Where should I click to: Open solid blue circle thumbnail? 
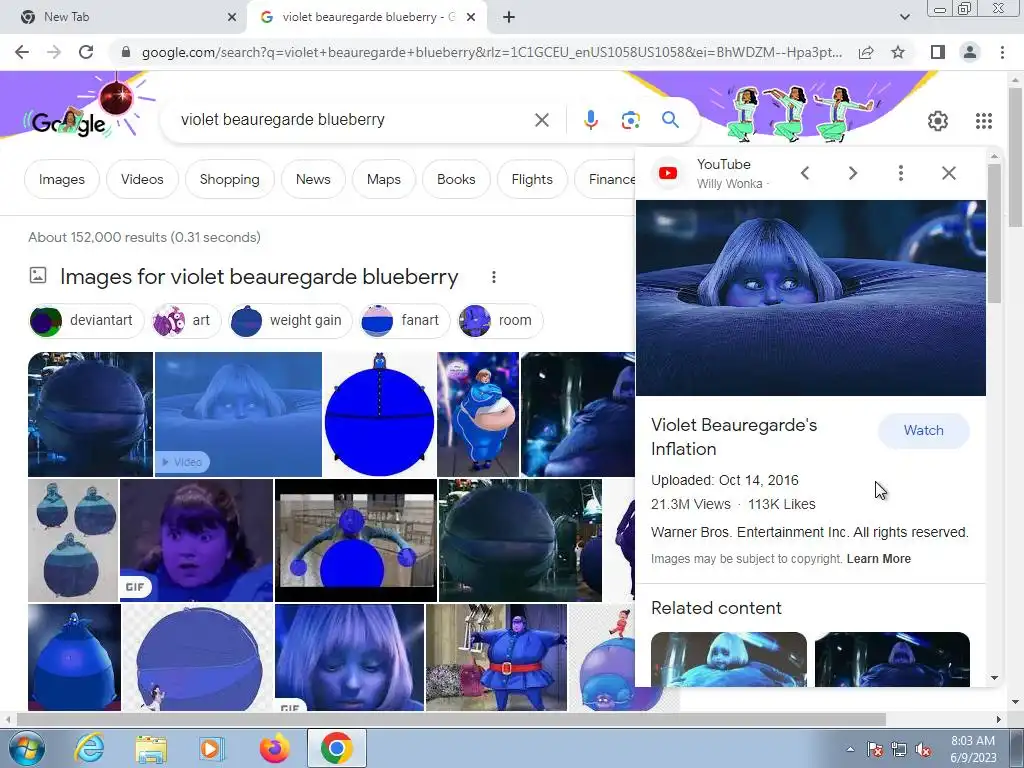[379, 415]
